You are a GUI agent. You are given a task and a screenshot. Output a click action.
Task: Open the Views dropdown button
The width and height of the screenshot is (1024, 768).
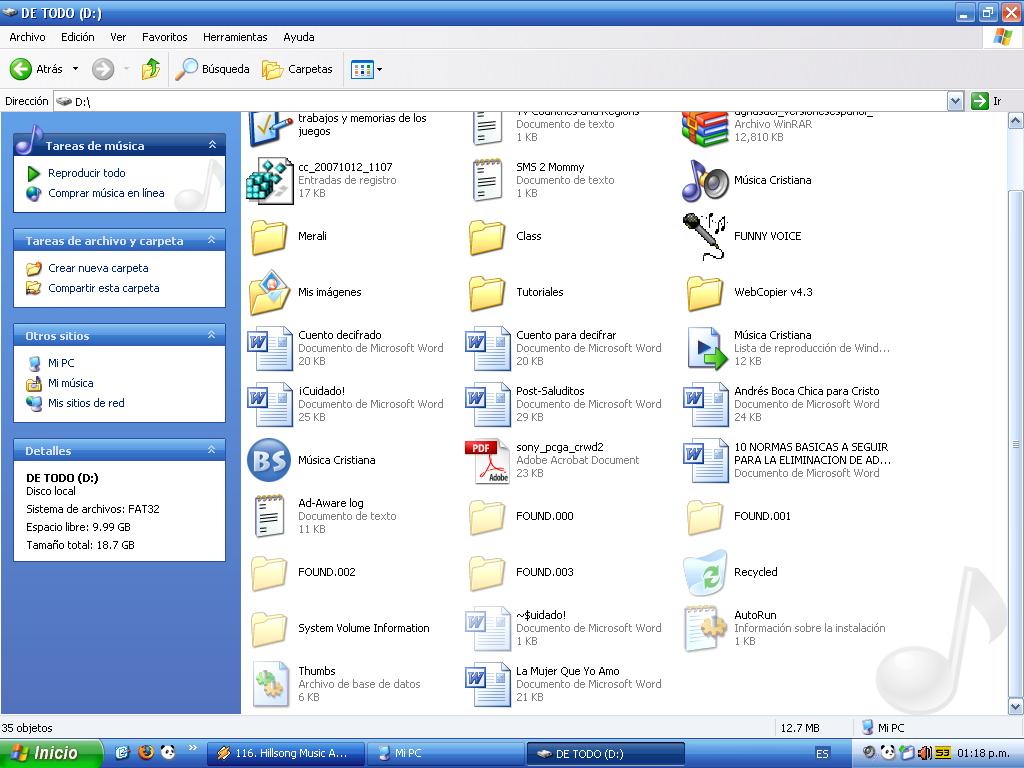[366, 69]
